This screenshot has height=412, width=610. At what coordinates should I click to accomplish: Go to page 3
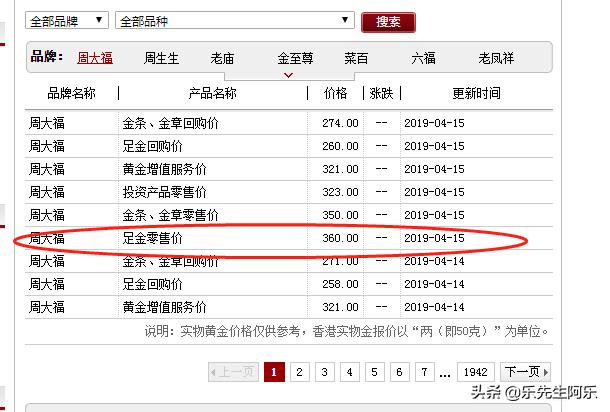324,372
